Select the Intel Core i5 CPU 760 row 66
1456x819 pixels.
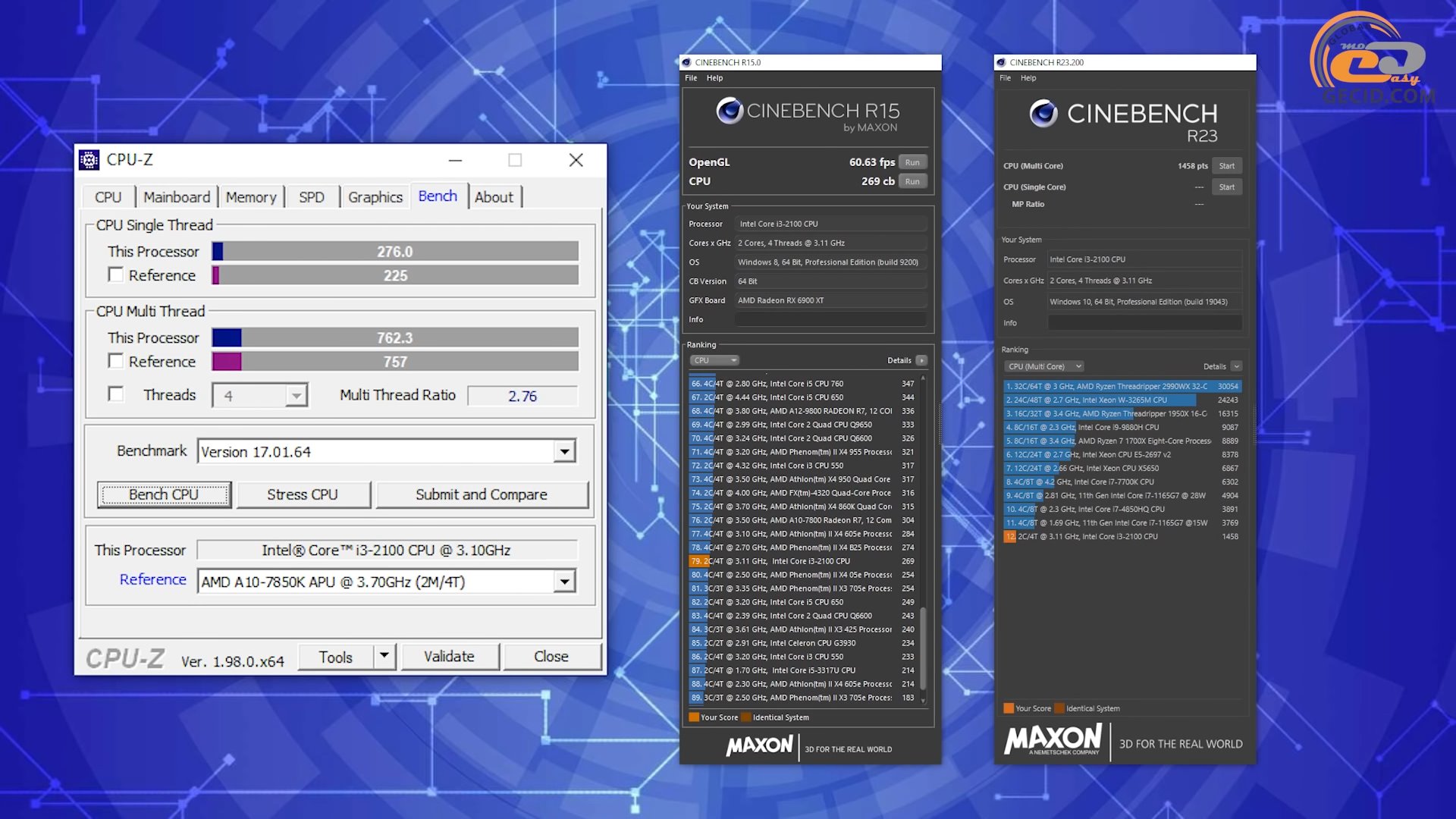(x=804, y=384)
